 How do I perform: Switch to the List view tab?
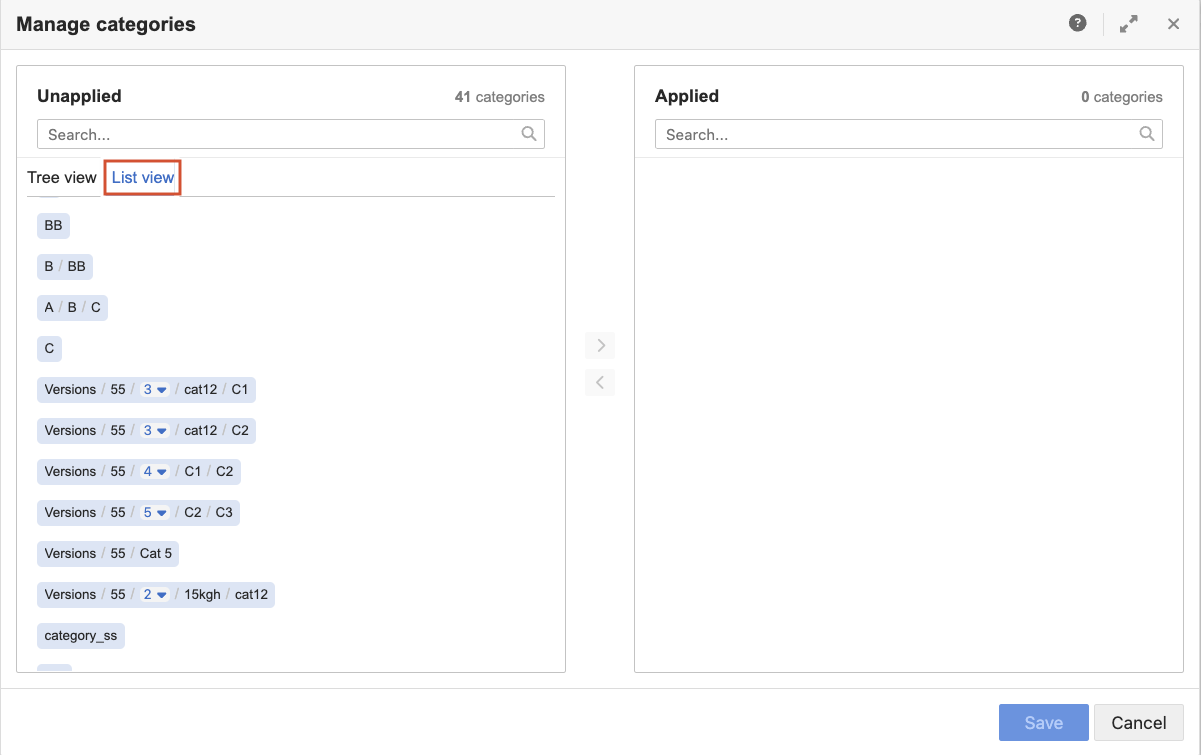141,177
